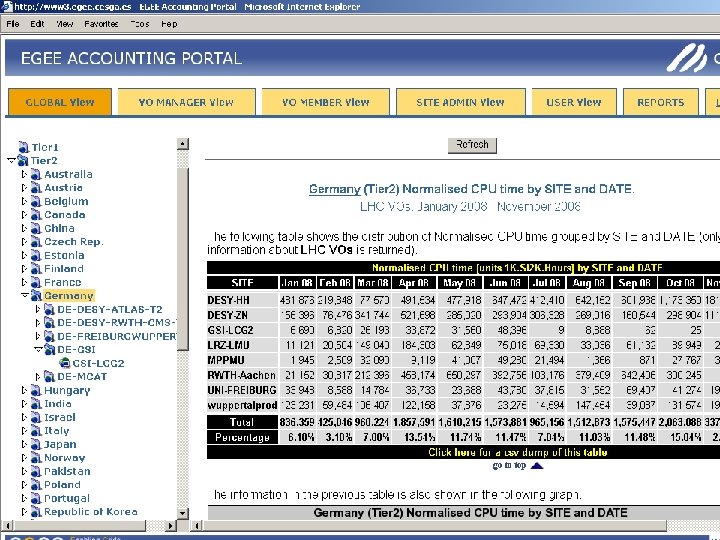The width and height of the screenshot is (720, 540).
Task: Click the Germany node icon
Action: coord(36,296)
